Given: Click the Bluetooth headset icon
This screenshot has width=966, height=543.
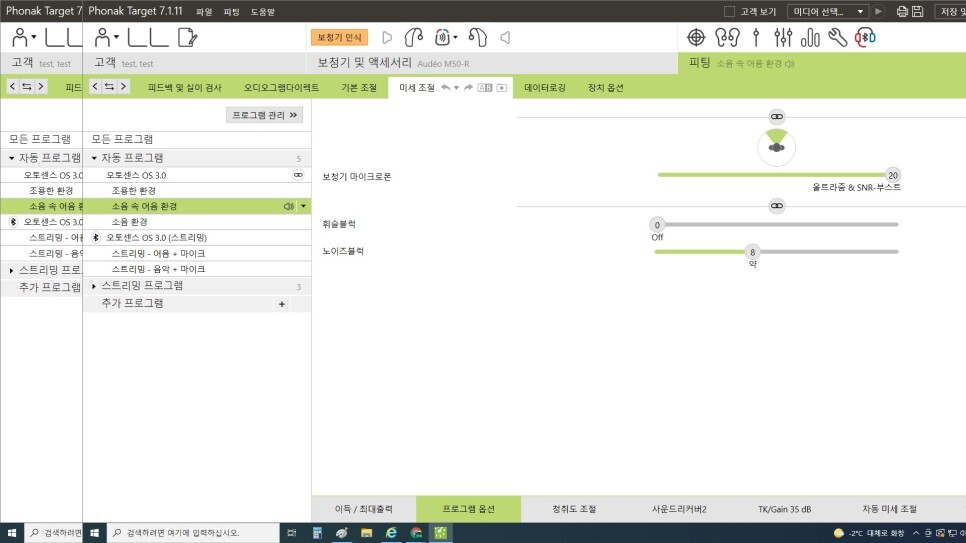Looking at the screenshot, I should 865,38.
